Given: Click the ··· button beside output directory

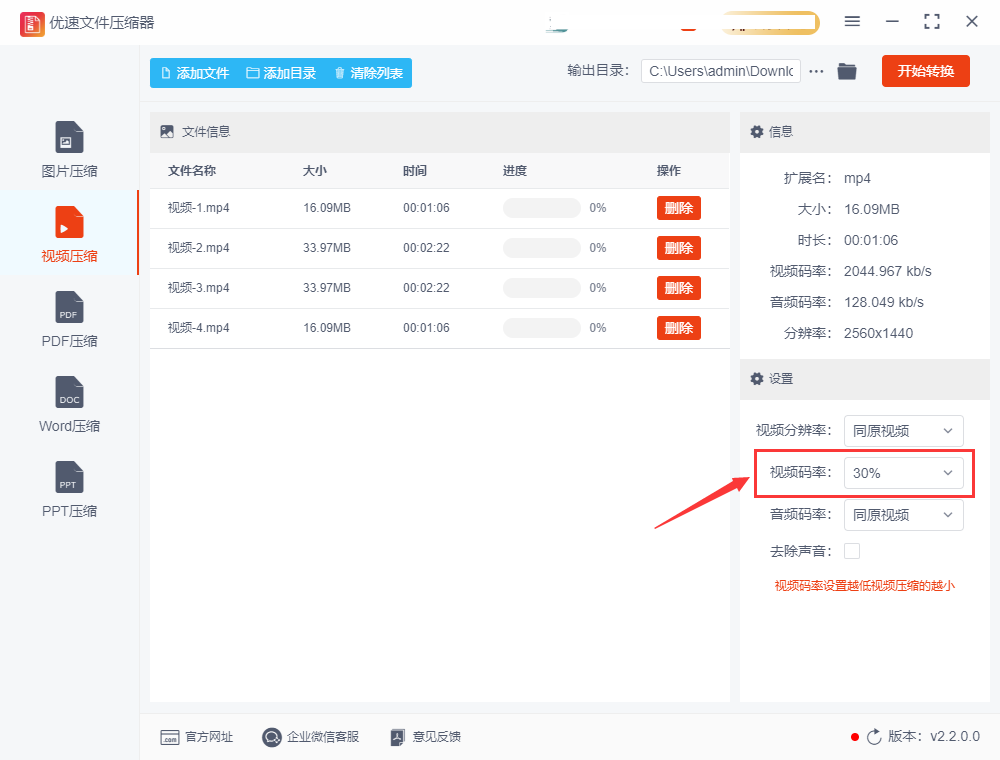Looking at the screenshot, I should coord(816,71).
